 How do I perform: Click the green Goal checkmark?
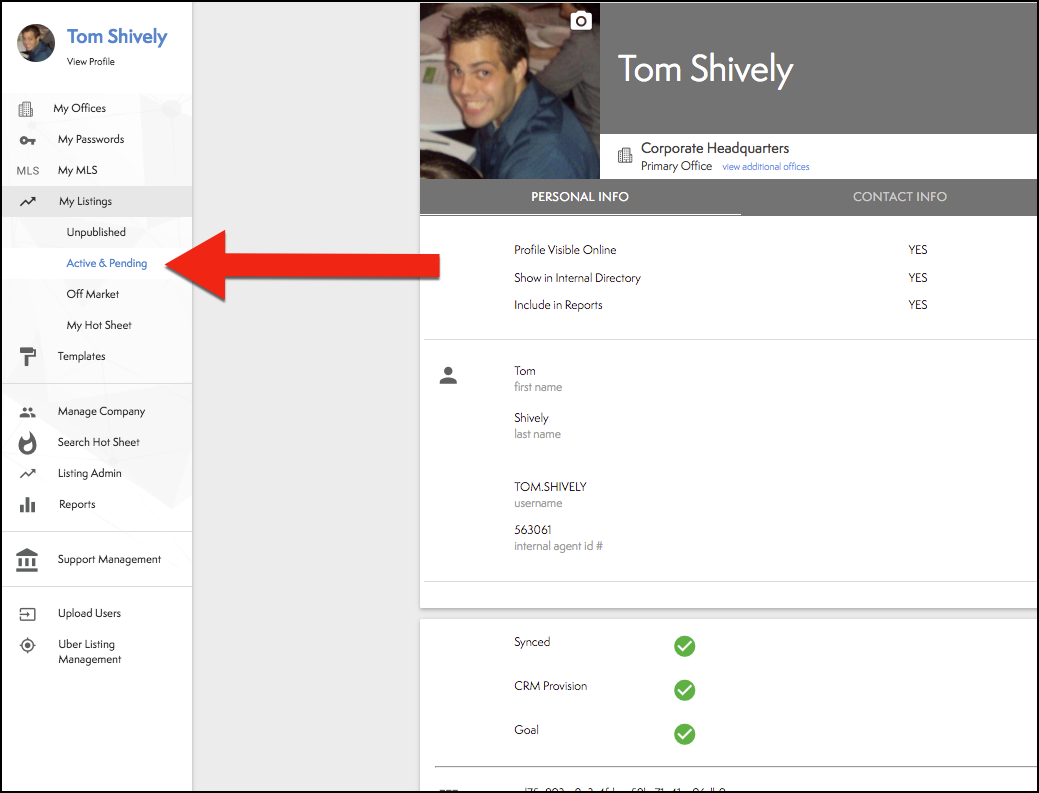coord(684,734)
